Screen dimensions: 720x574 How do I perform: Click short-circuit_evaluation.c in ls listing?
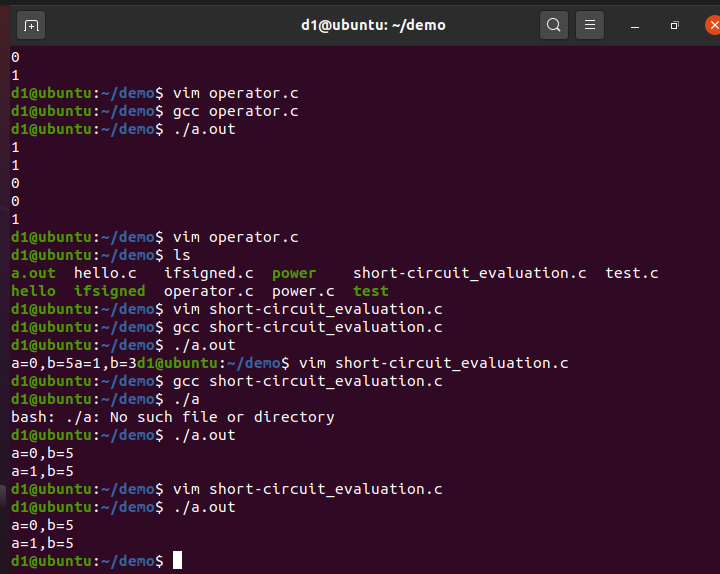(x=469, y=273)
